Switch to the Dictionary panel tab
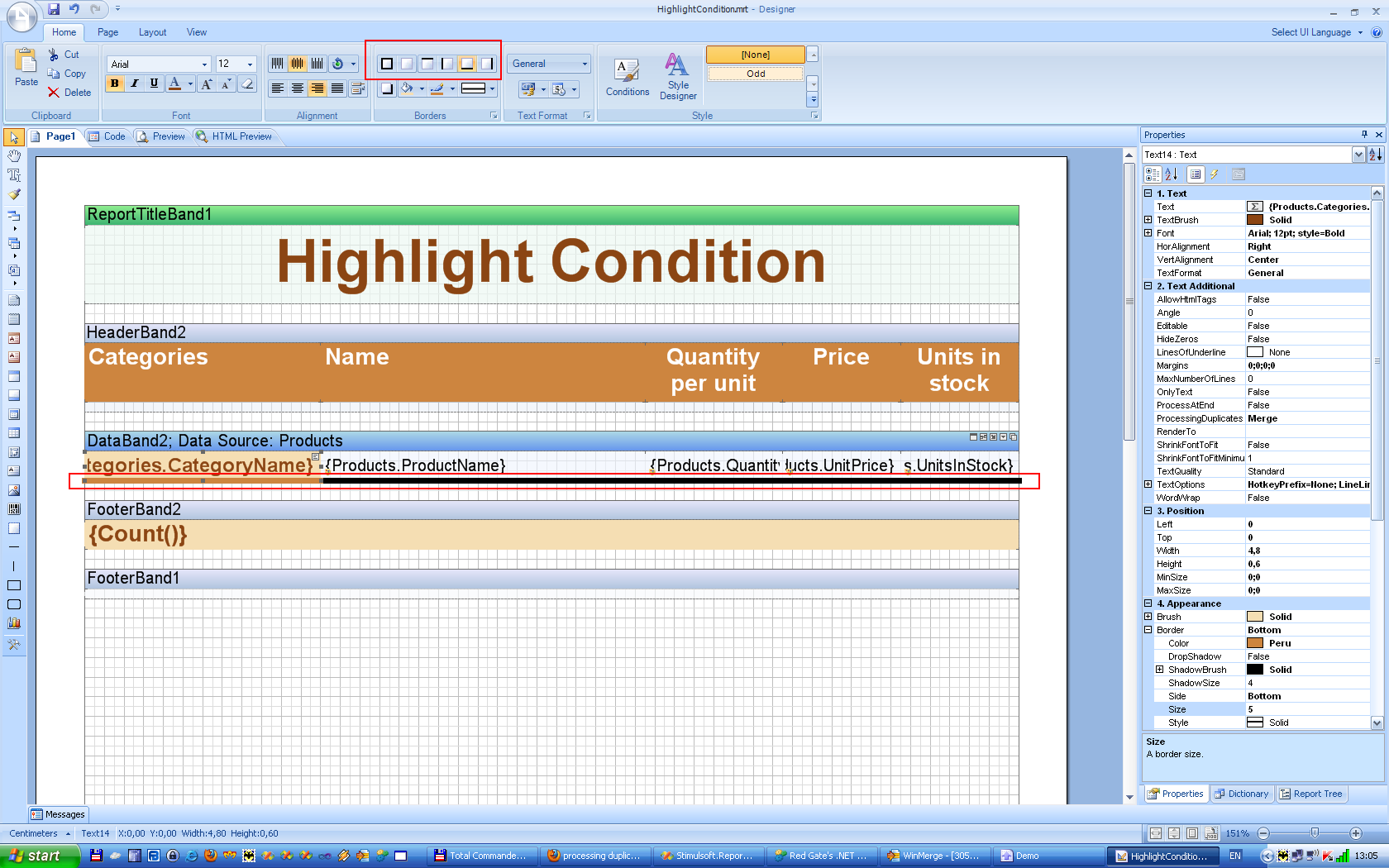 pyautogui.click(x=1241, y=794)
